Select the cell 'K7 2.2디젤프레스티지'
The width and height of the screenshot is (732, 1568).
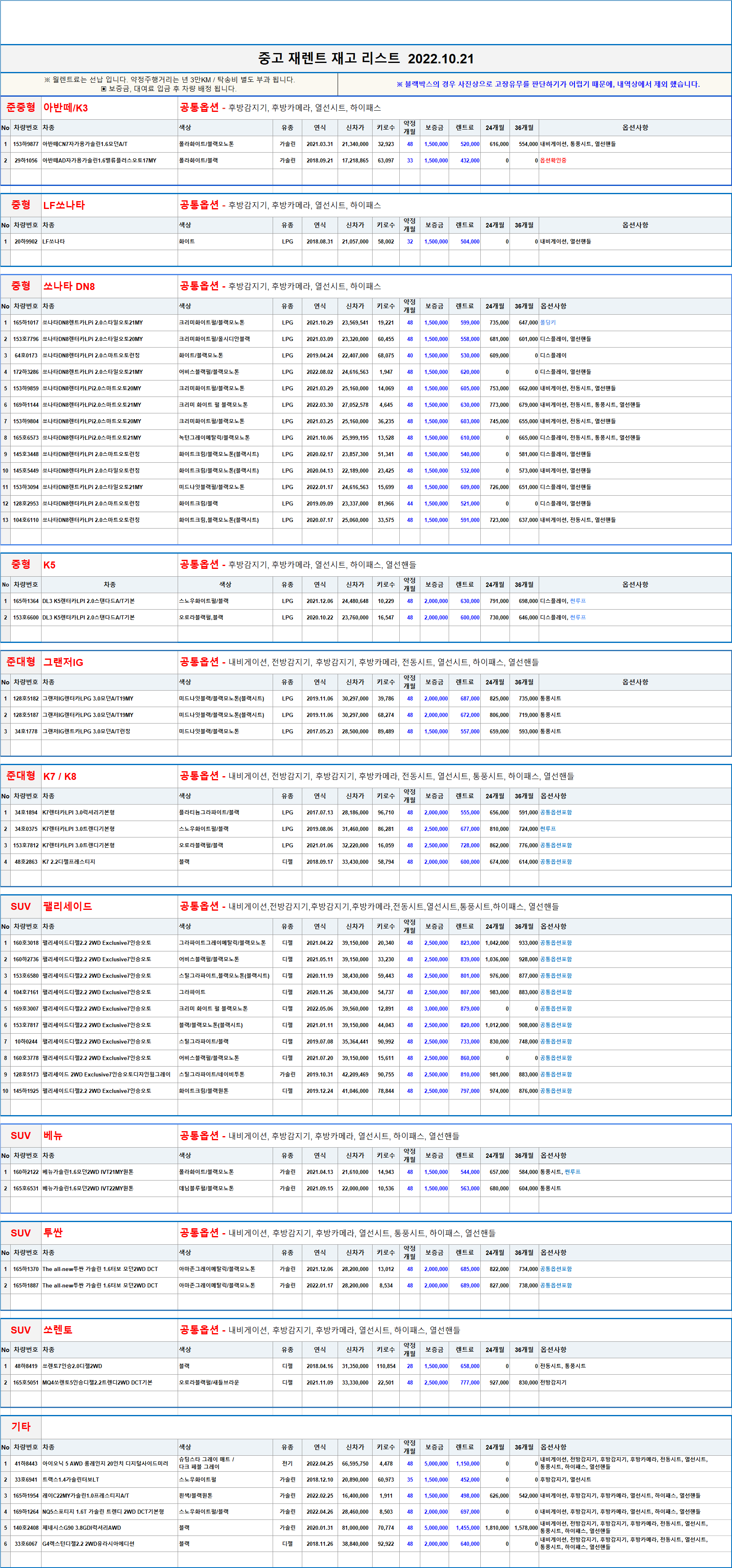pos(69,862)
